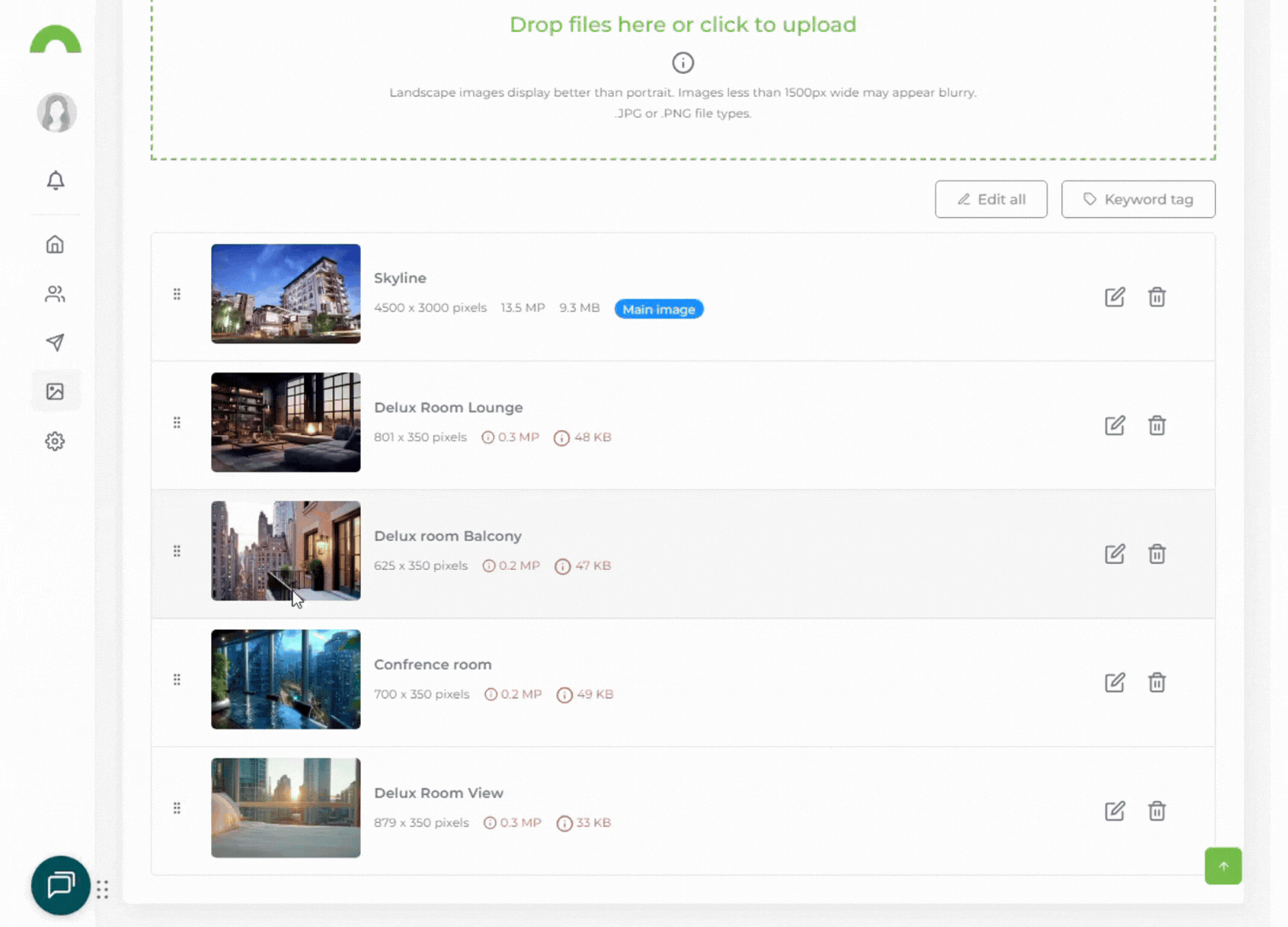Image resolution: width=1288 pixels, height=927 pixels.
Task: Open the users section in the sidebar
Action: tap(55, 294)
